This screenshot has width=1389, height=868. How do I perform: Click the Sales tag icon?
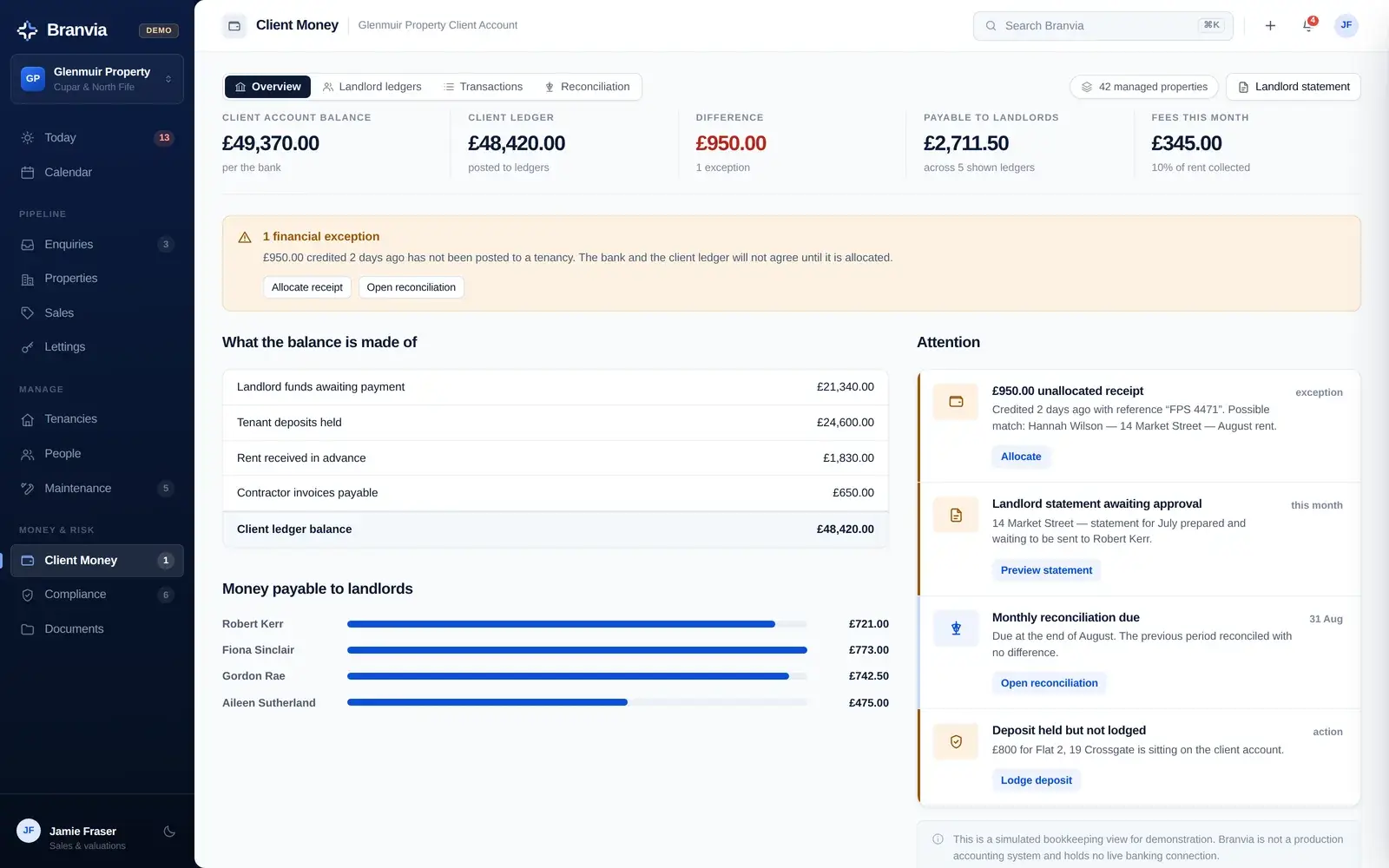[28, 313]
